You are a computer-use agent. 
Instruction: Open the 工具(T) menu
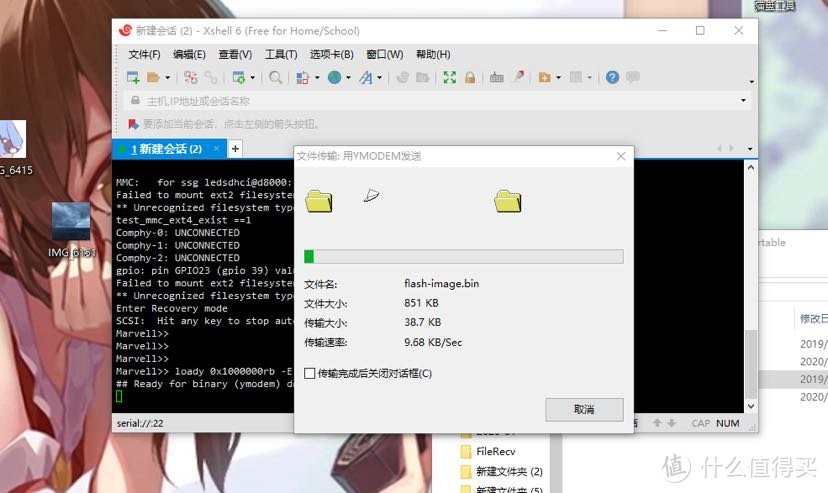(x=281, y=54)
